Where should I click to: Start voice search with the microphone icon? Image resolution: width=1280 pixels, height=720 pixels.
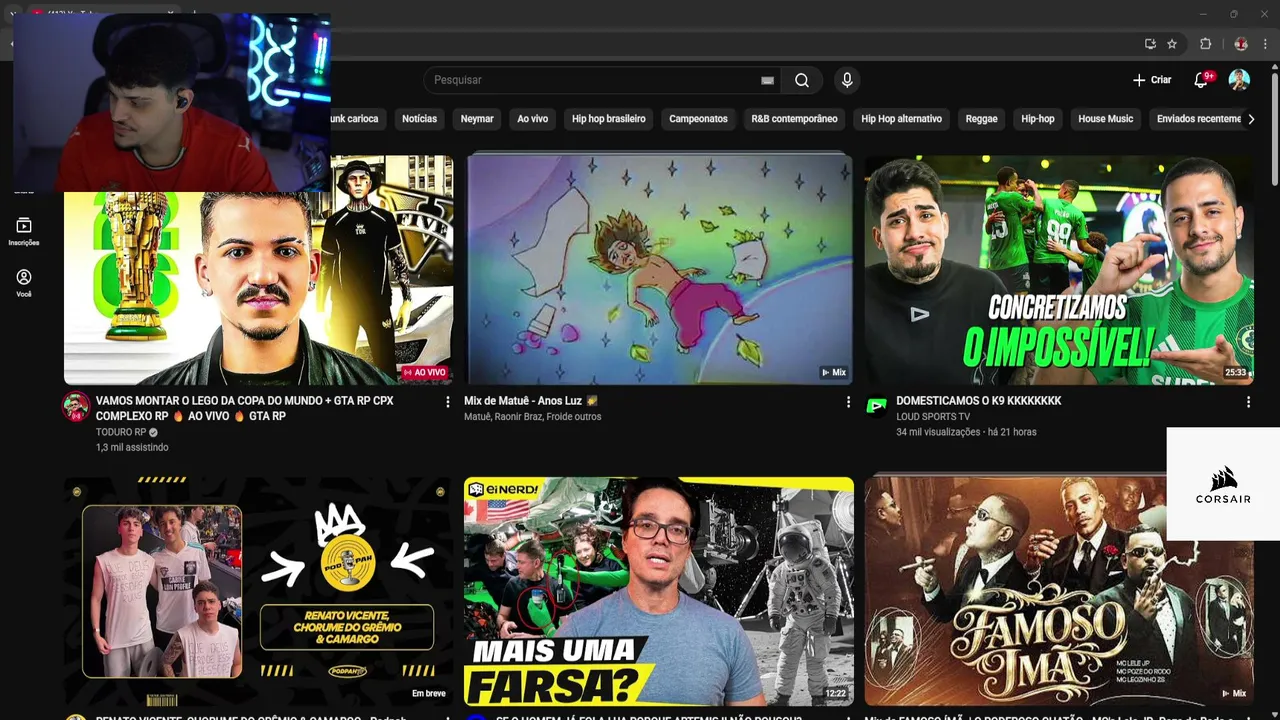pos(847,80)
